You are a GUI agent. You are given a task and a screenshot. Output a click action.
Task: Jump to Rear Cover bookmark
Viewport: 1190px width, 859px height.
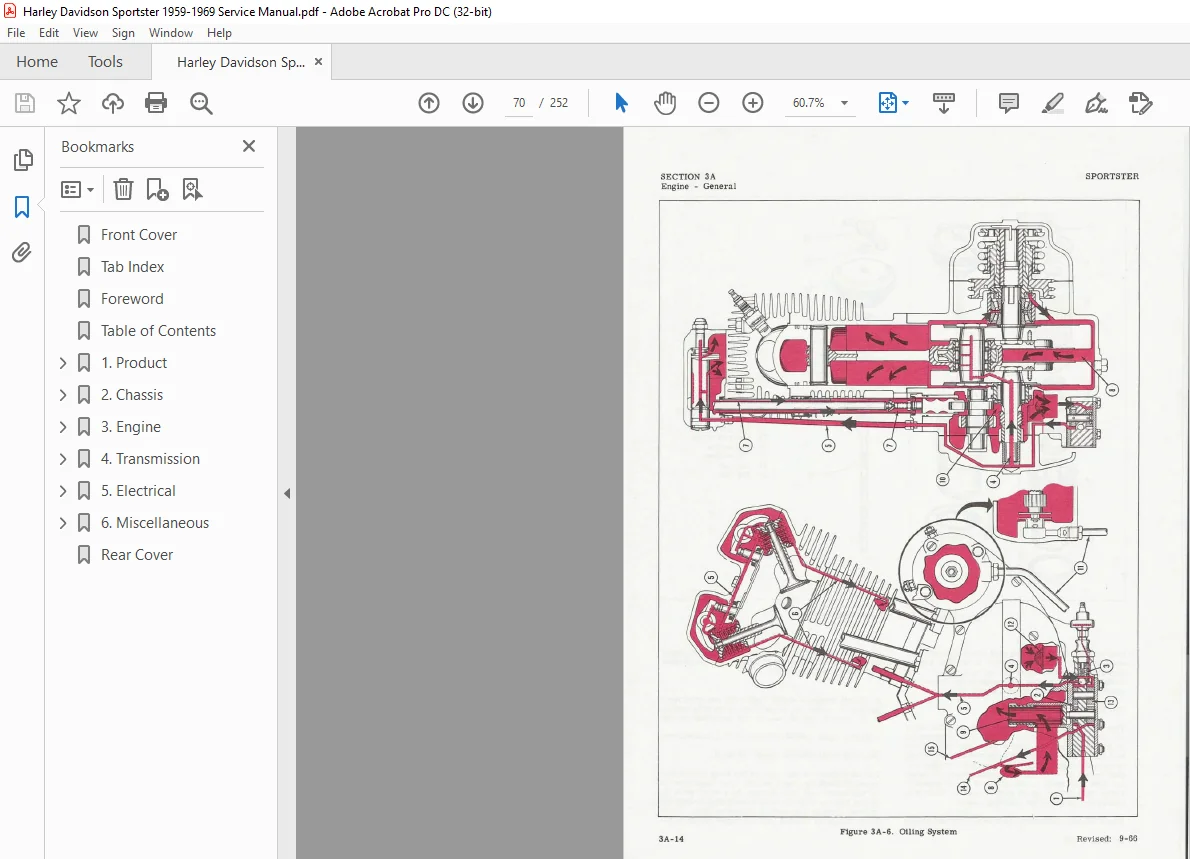coord(137,555)
